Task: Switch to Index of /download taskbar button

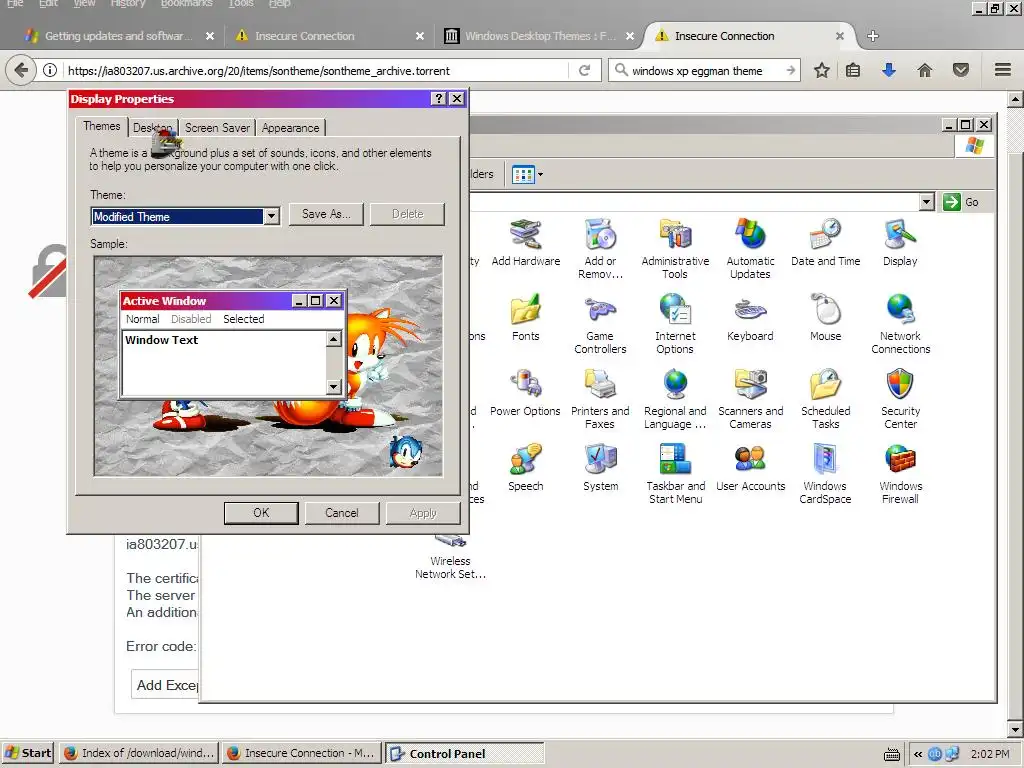Action: click(139, 753)
